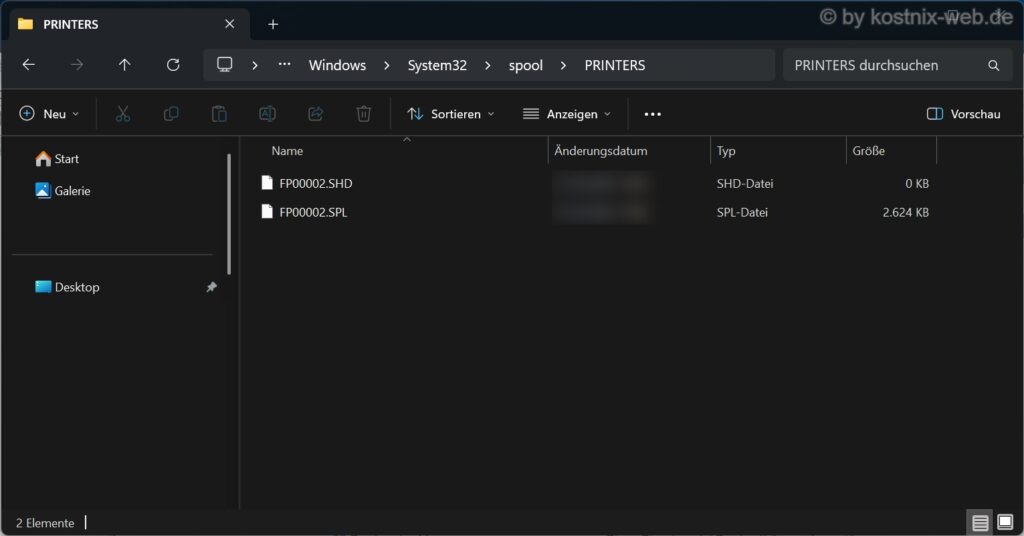
Task: Open Desktop in the navigation pane
Action: [x=67, y=287]
